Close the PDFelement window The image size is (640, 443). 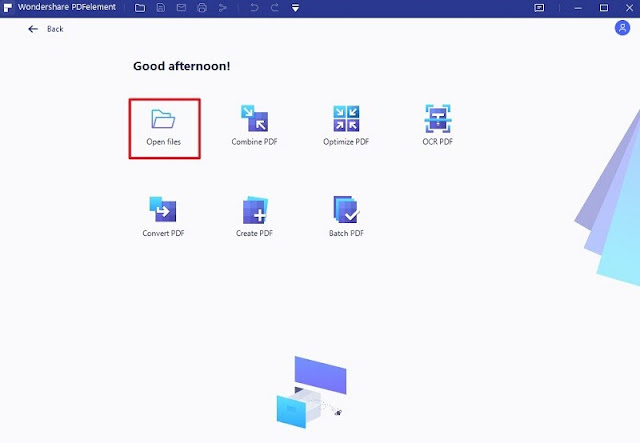tap(629, 8)
